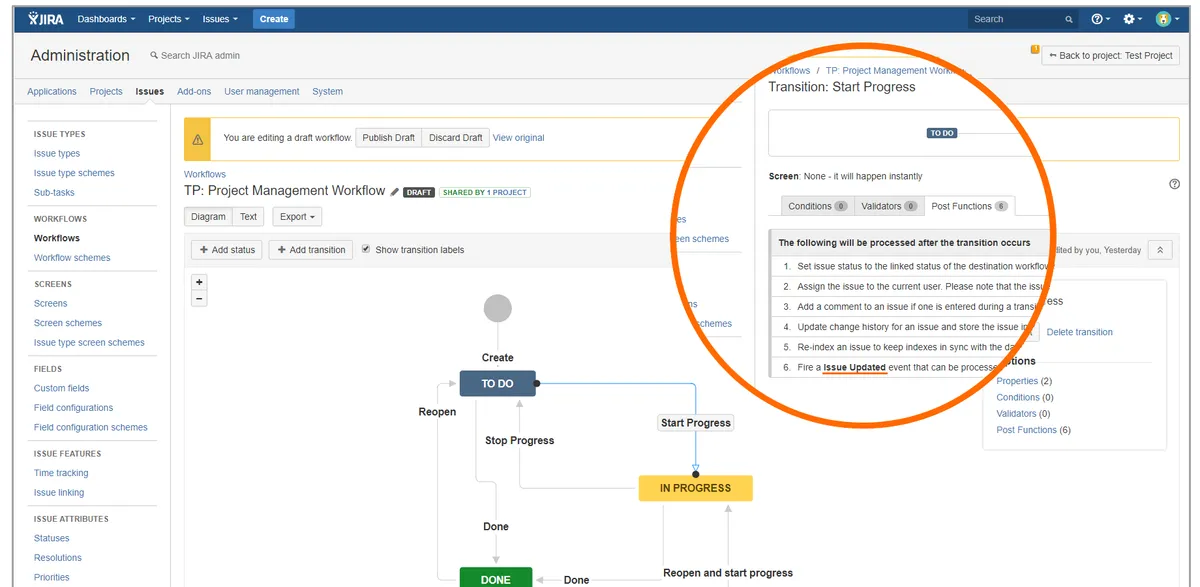
Task: Open the Add-ons admin tab
Action: click(194, 91)
